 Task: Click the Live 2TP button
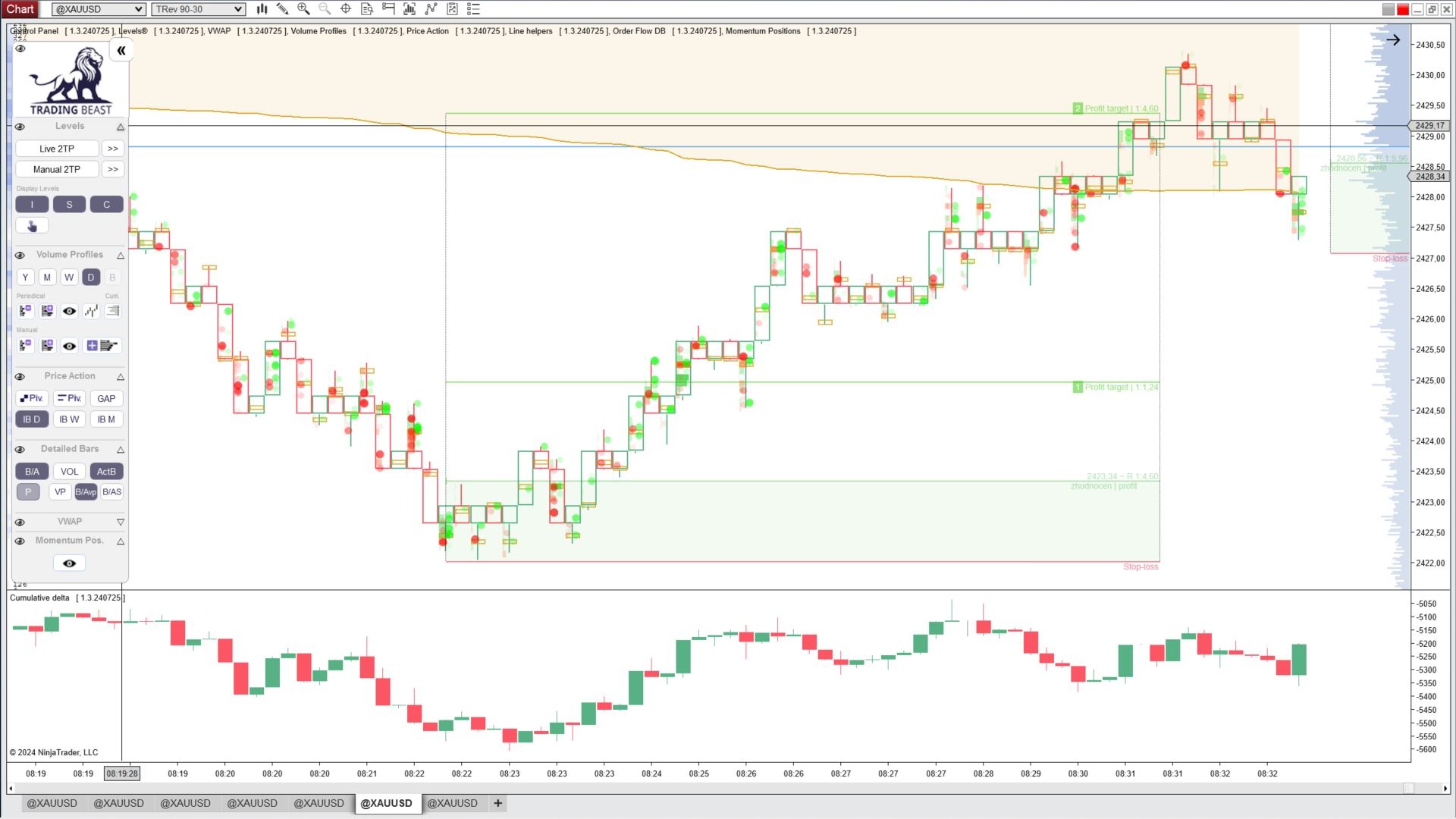tap(57, 149)
